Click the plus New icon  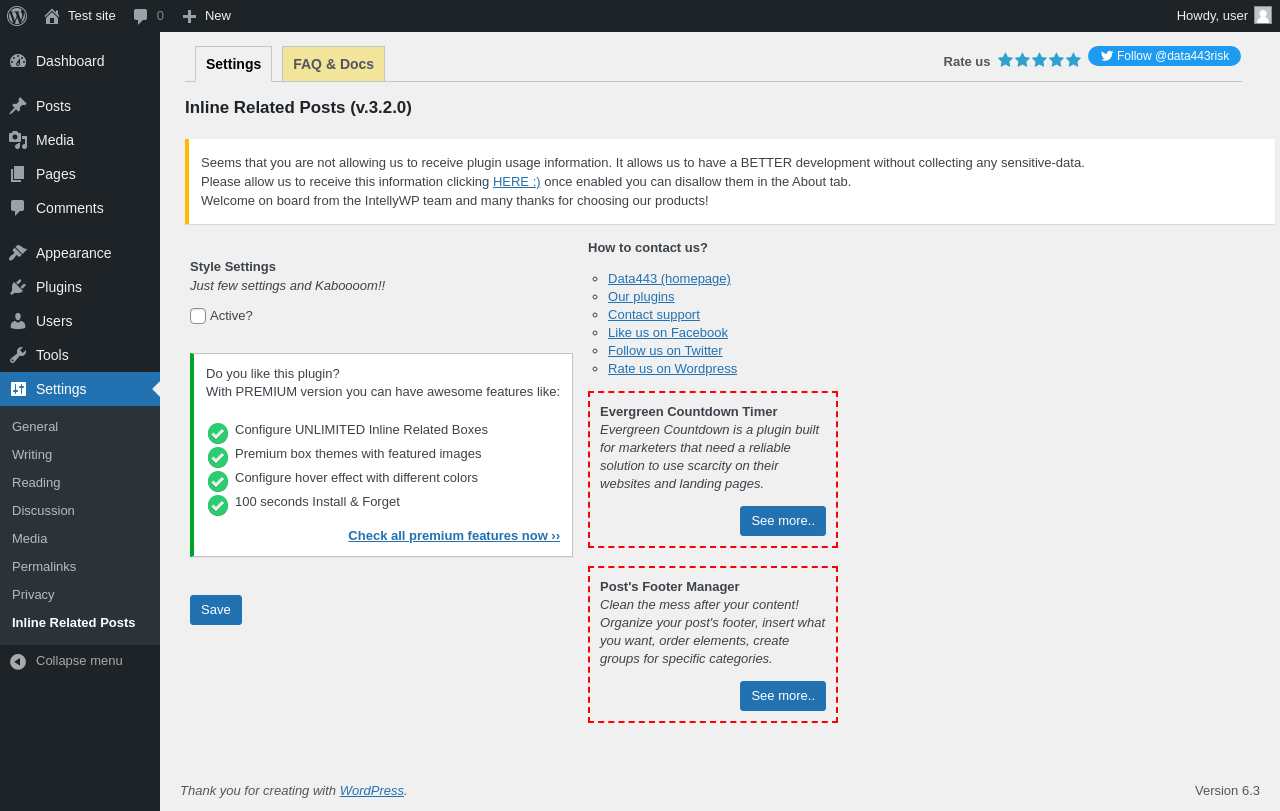tap(189, 16)
